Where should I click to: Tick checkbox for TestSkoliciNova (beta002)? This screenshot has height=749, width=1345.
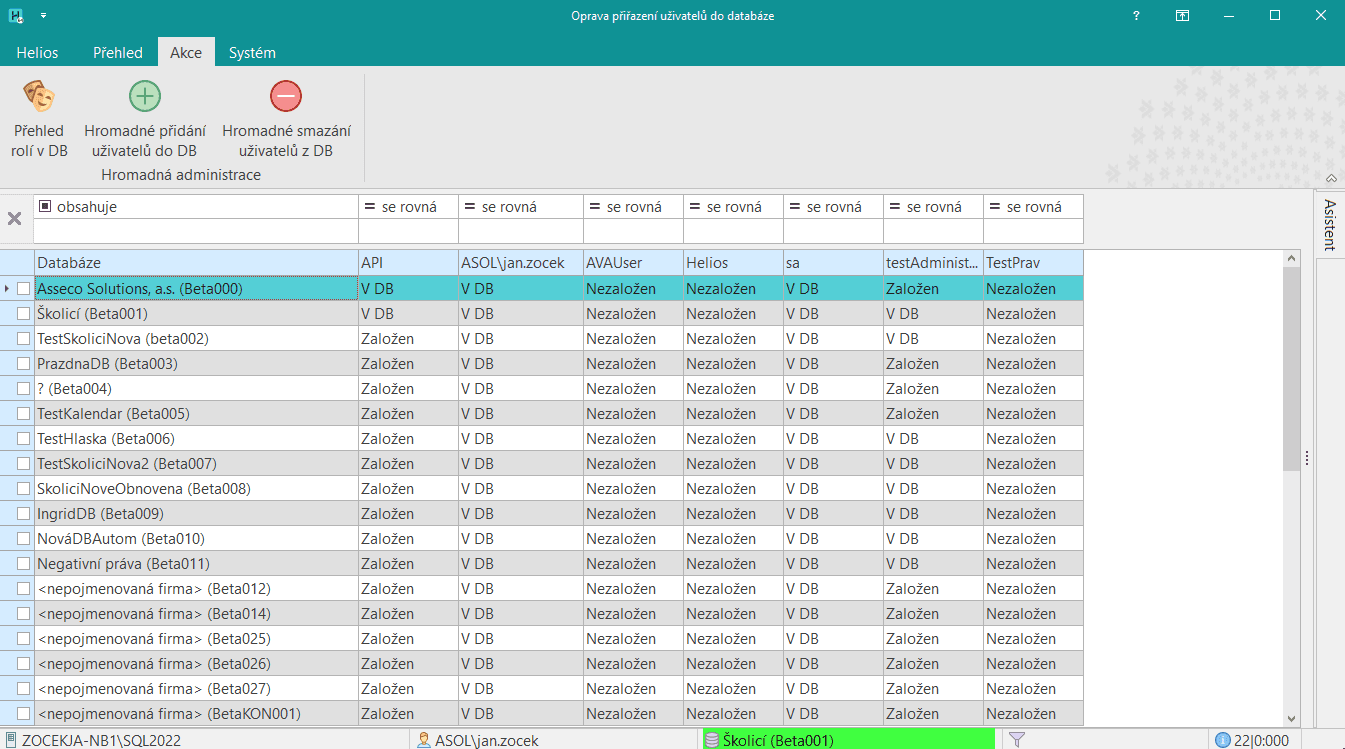pos(24,339)
